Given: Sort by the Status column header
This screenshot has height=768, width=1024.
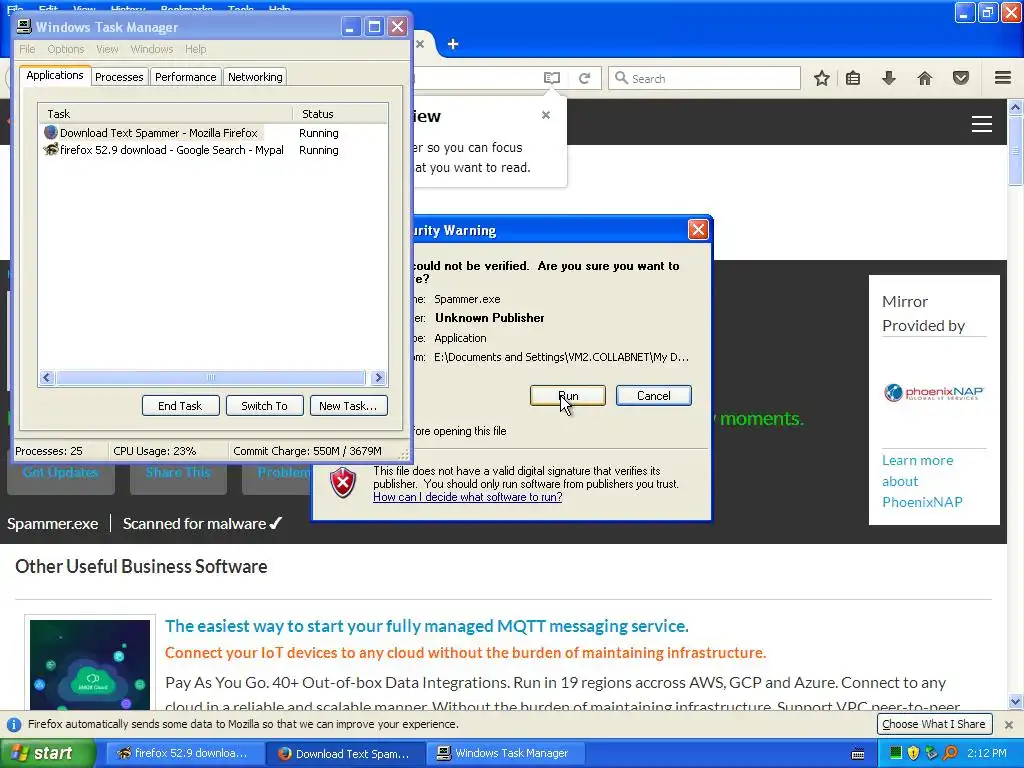Looking at the screenshot, I should point(340,114).
